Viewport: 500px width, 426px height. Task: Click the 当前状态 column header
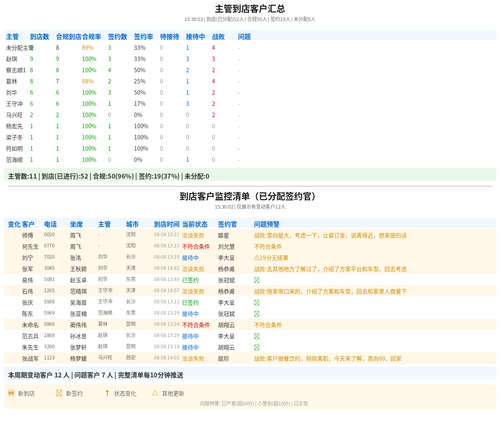tap(195, 224)
